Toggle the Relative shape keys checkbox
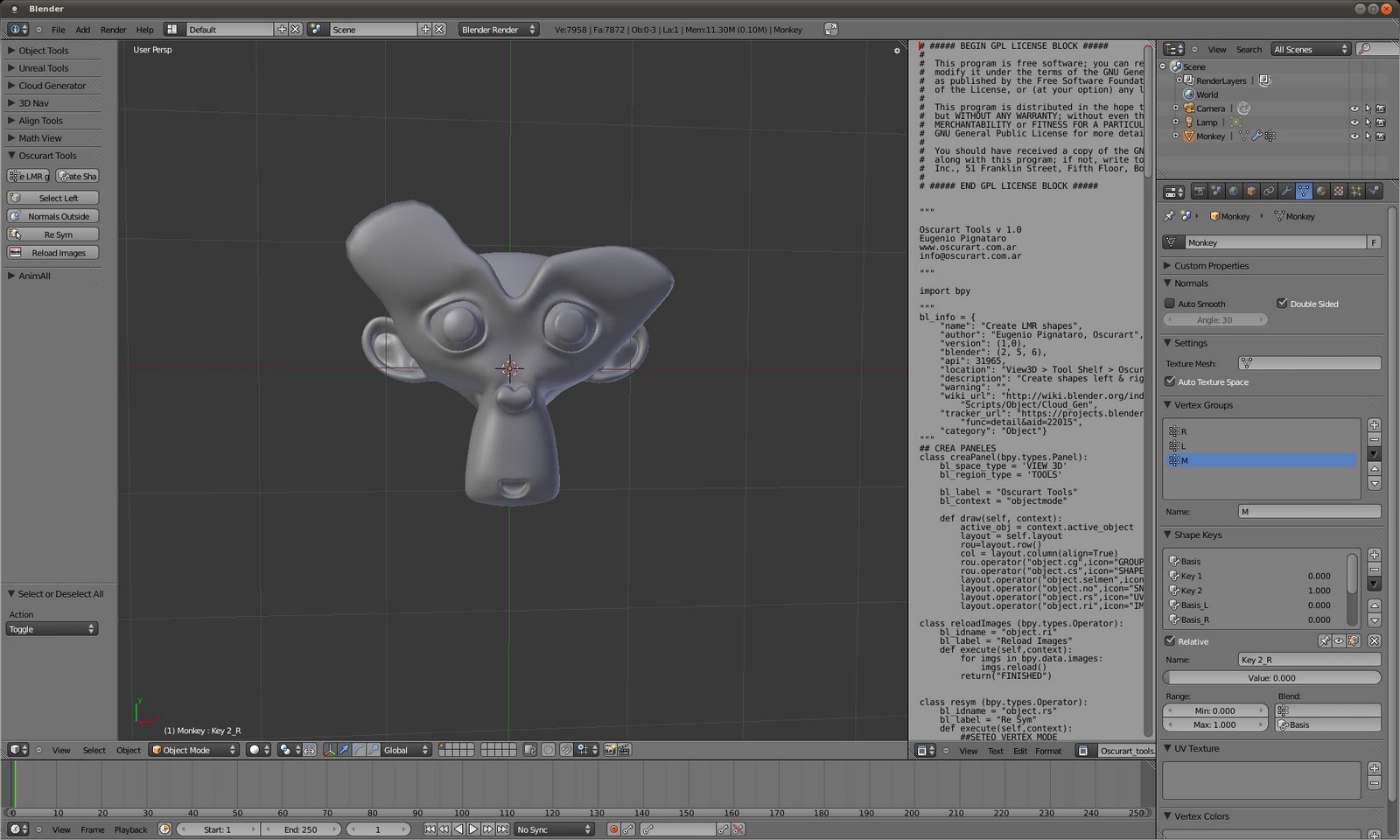 (1170, 641)
